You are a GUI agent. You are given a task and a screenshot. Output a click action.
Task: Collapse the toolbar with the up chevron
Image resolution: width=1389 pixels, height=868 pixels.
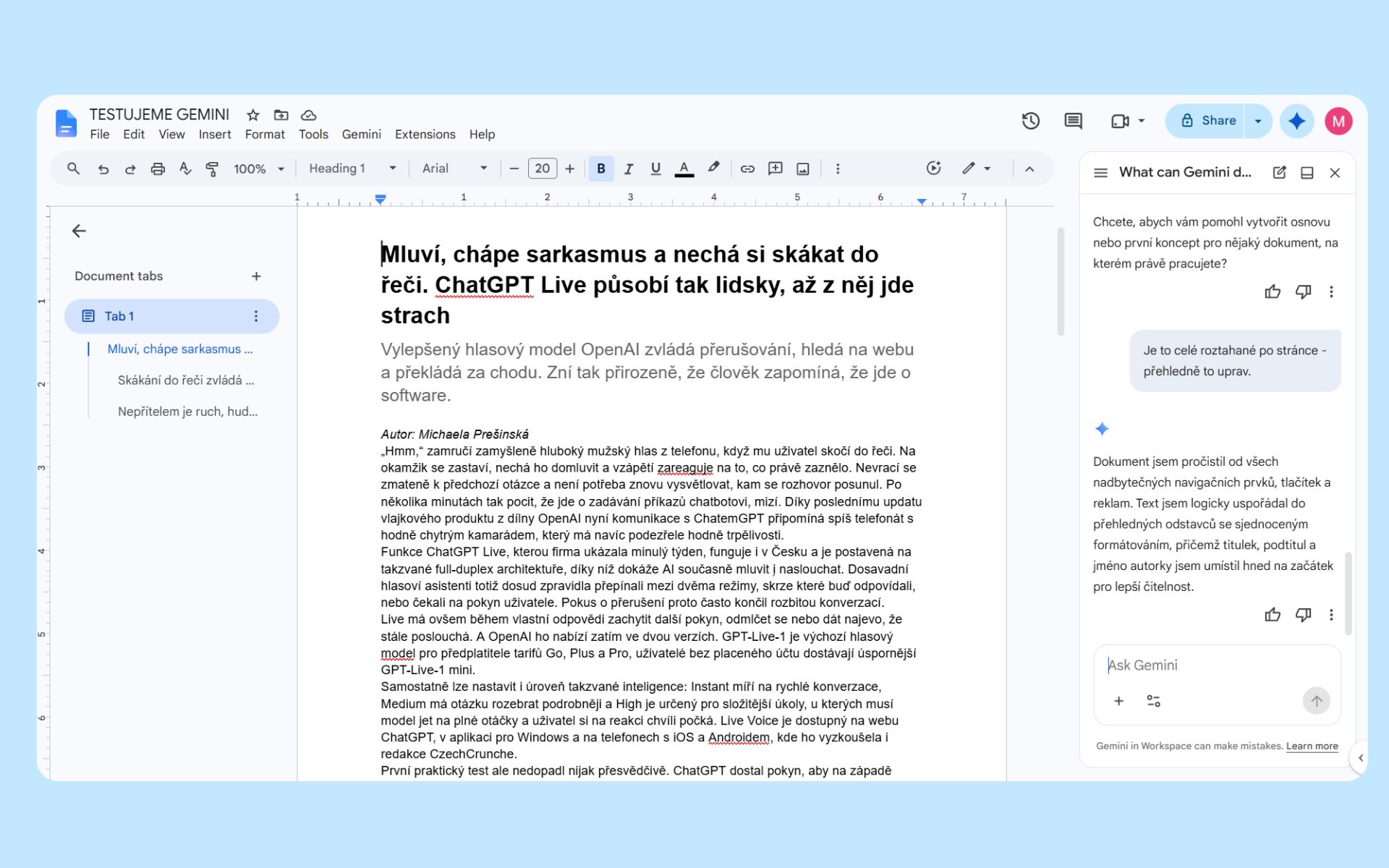point(1029,169)
